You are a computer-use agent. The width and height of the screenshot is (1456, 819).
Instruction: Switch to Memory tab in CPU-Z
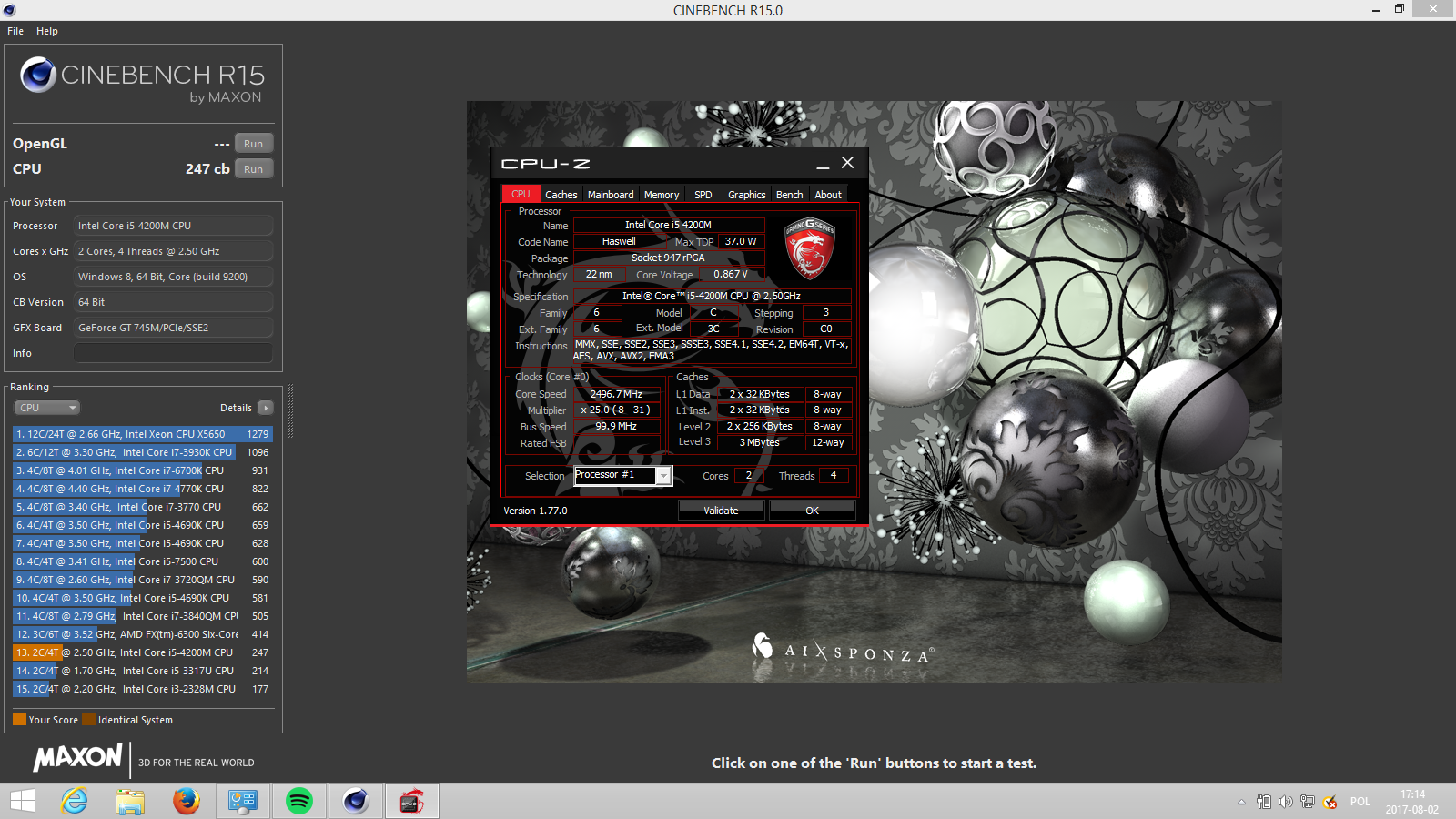[662, 195]
